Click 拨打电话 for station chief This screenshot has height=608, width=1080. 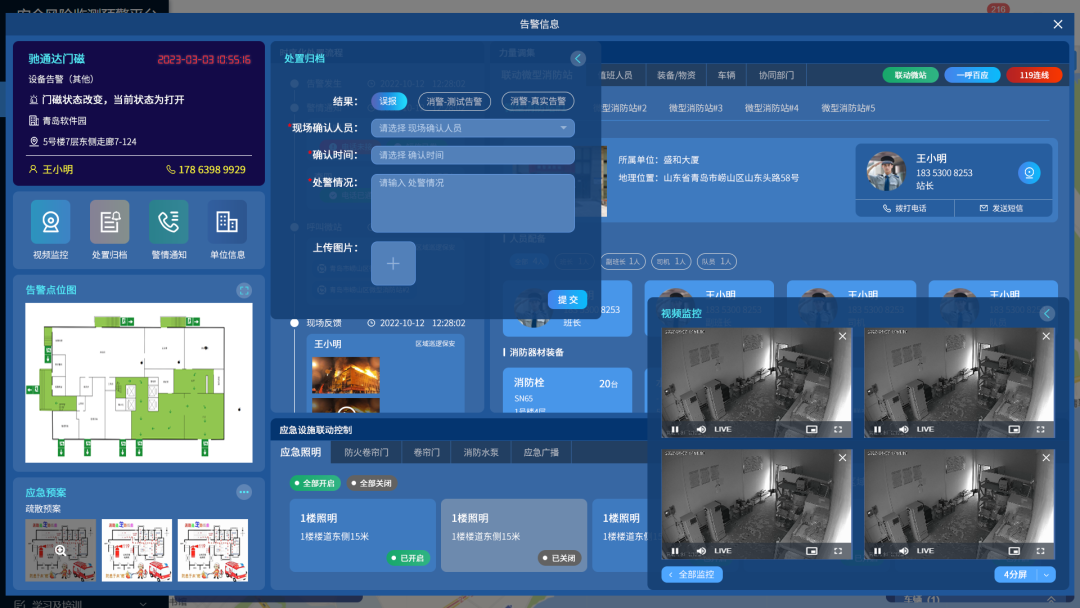coord(904,208)
